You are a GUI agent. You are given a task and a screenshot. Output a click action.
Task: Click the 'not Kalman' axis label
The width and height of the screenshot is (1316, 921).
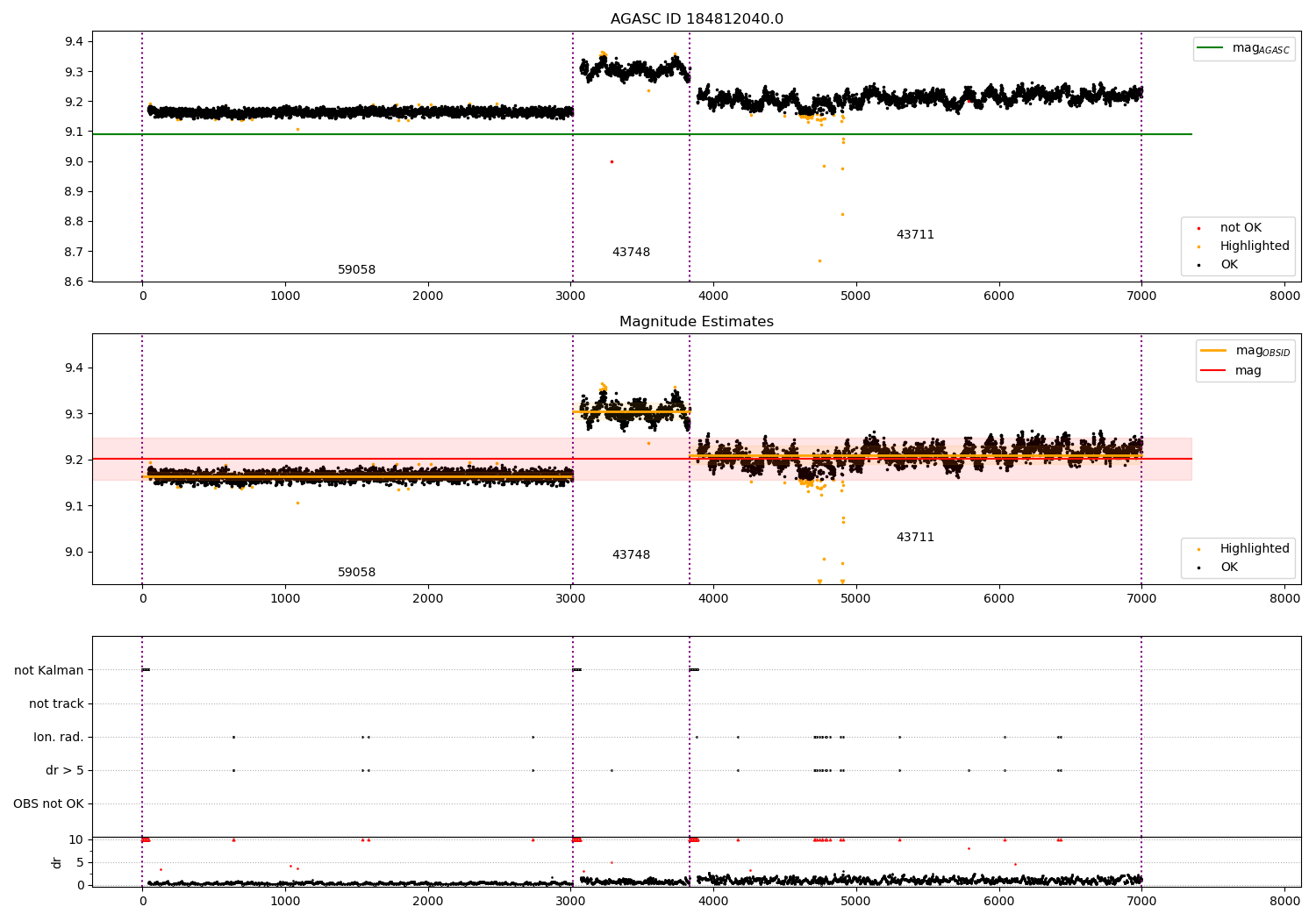click(x=49, y=671)
